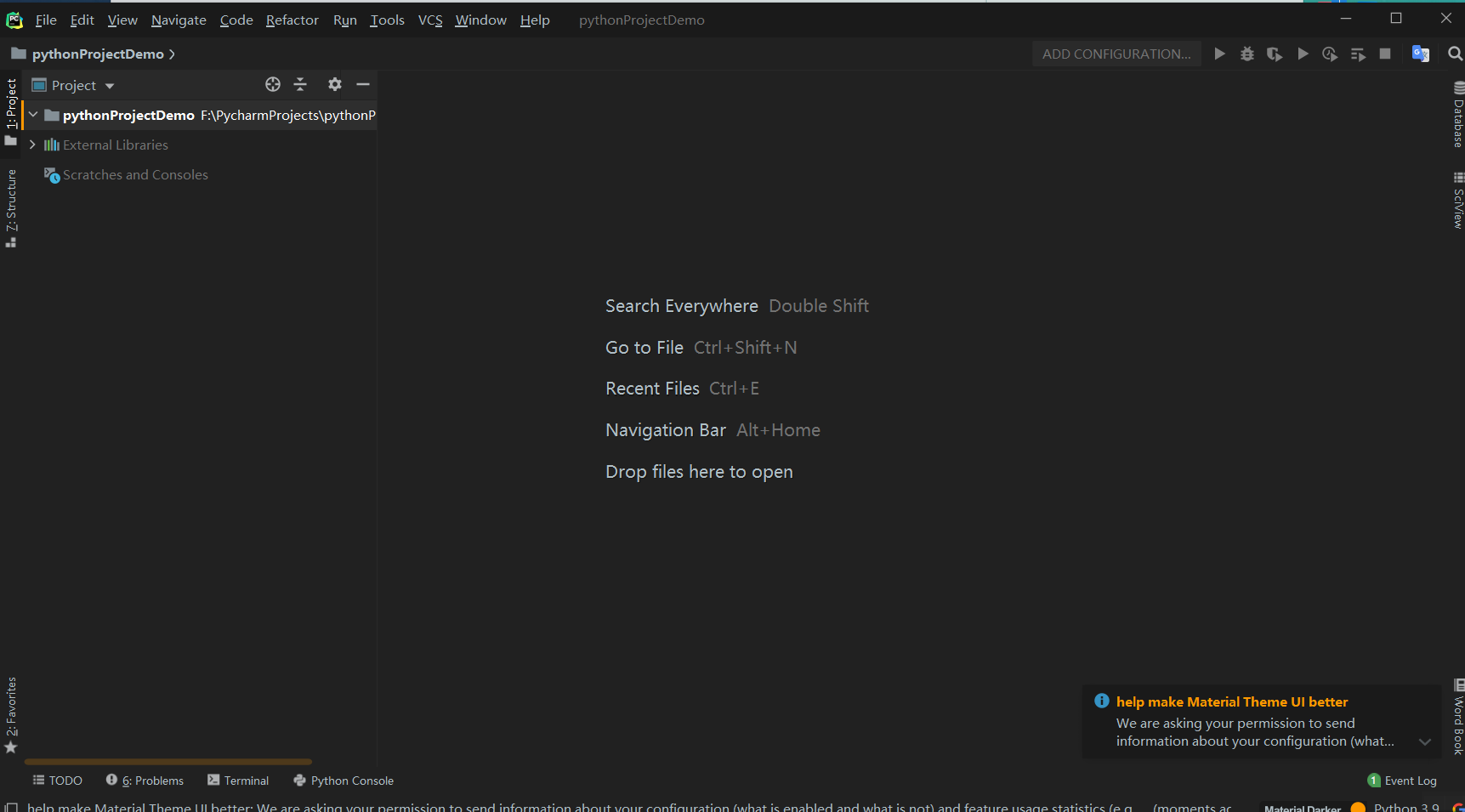Open Search Everywhere magnifier icon
The width and height of the screenshot is (1465, 812).
coord(1455,54)
